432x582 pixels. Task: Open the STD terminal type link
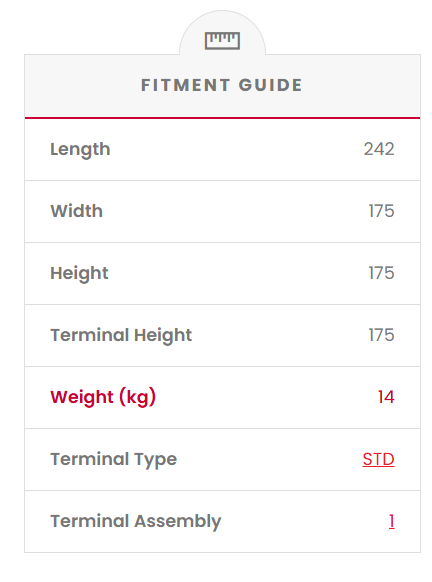378,459
